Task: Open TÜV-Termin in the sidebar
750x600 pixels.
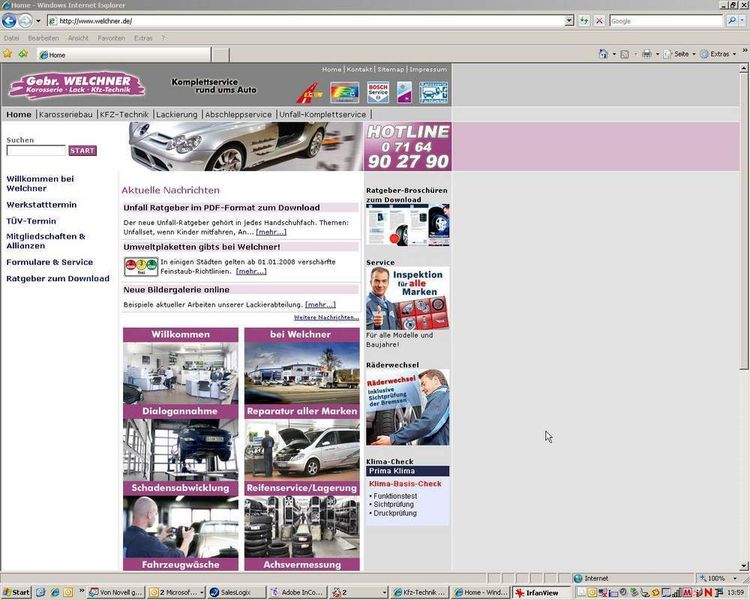Action: coord(31,221)
